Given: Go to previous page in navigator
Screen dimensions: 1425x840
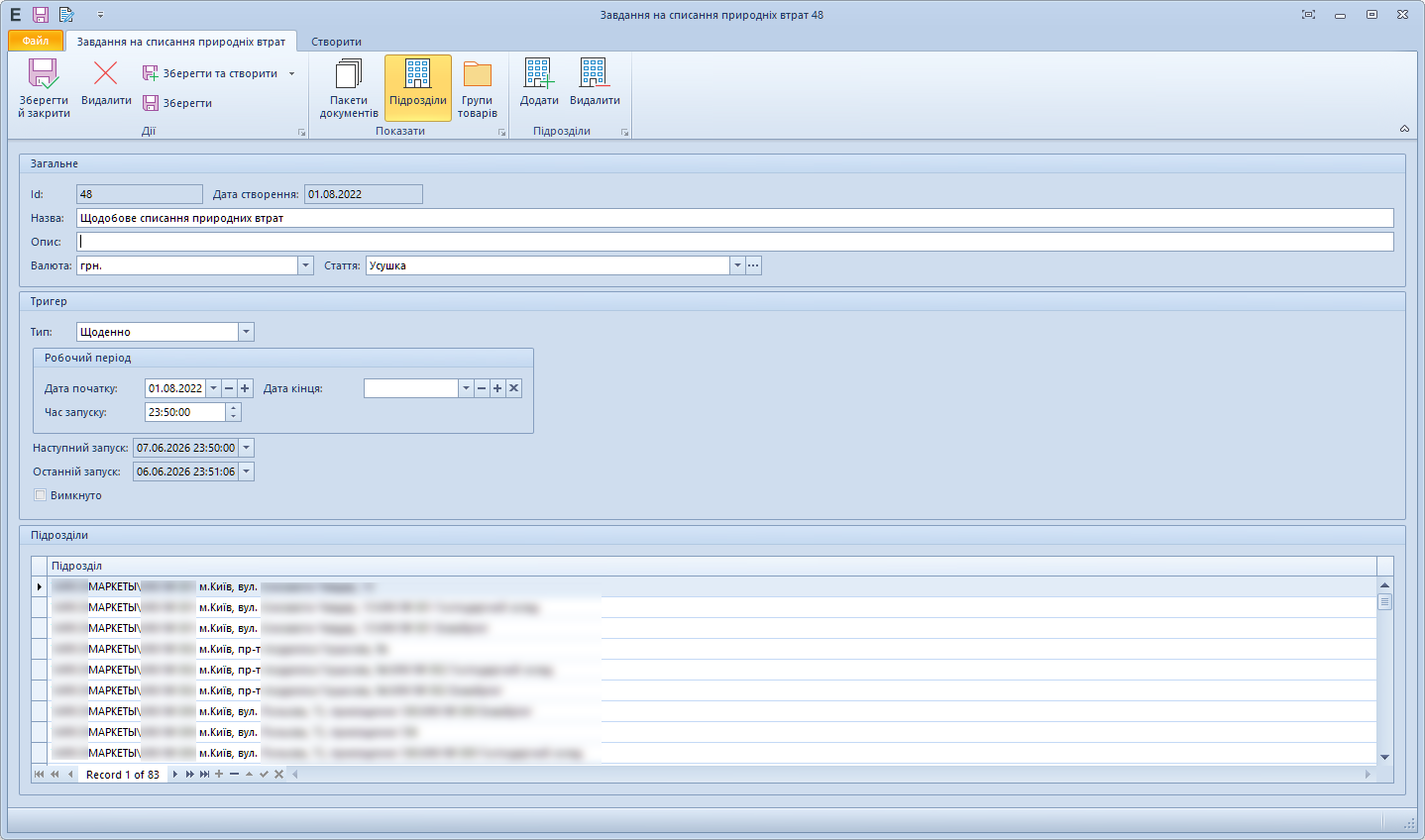Looking at the screenshot, I should click(55, 775).
